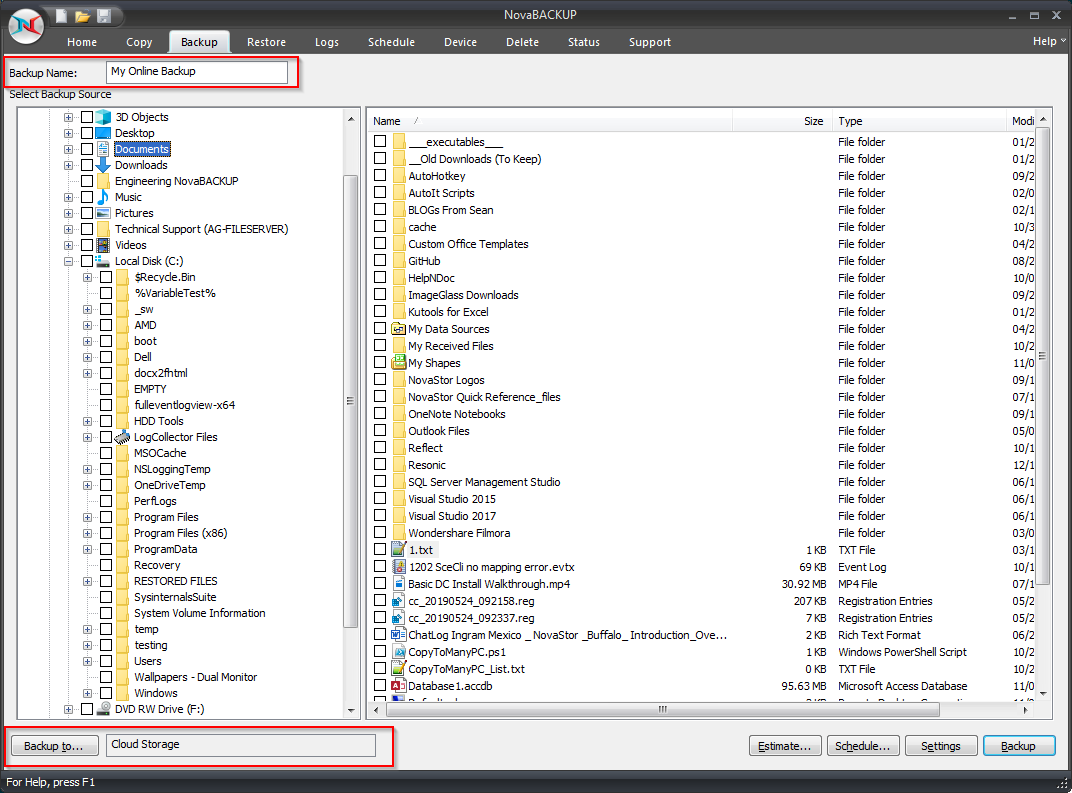Click the 1.txt file icon
The image size is (1072, 793).
point(399,550)
